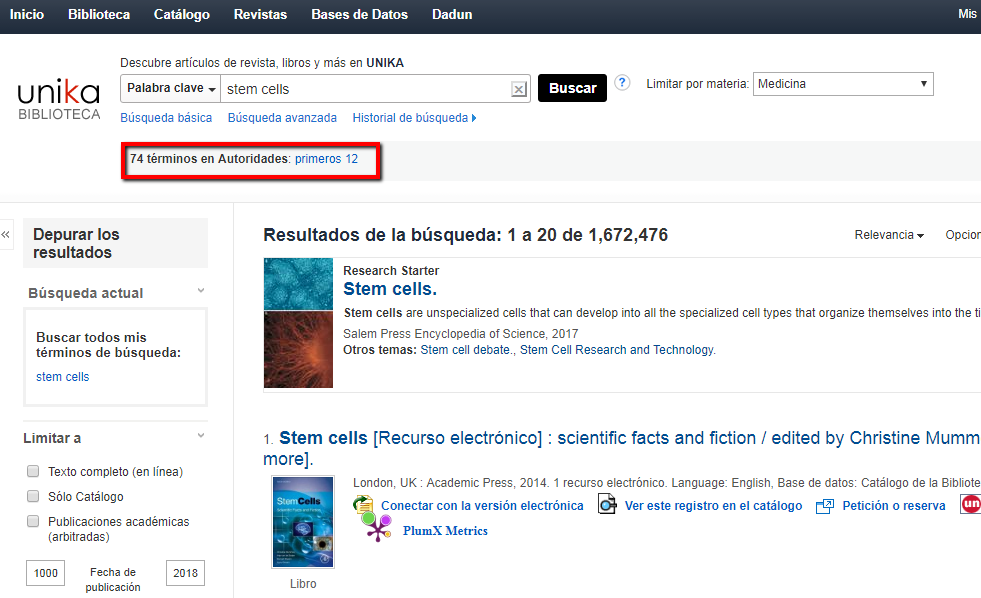981x598 pixels.
Task: Open Bases de Datos menu item
Action: 359,15
